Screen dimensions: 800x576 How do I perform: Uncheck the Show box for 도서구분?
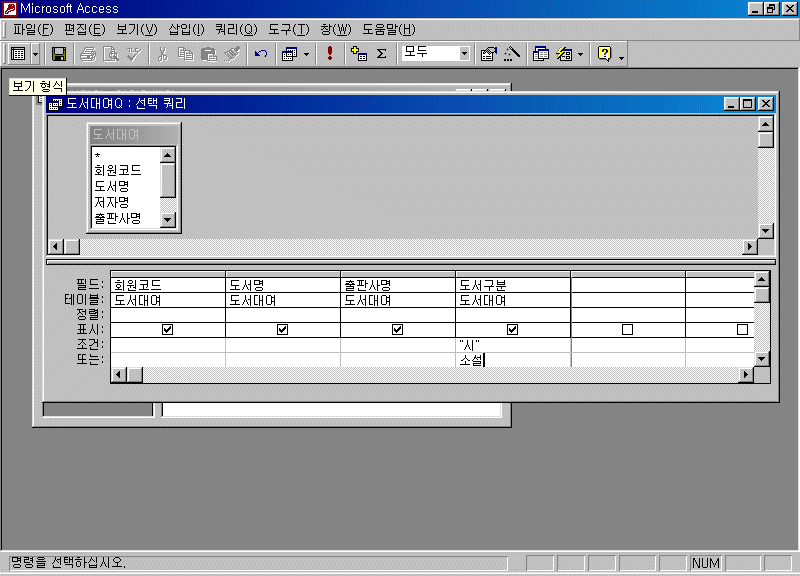(x=513, y=330)
